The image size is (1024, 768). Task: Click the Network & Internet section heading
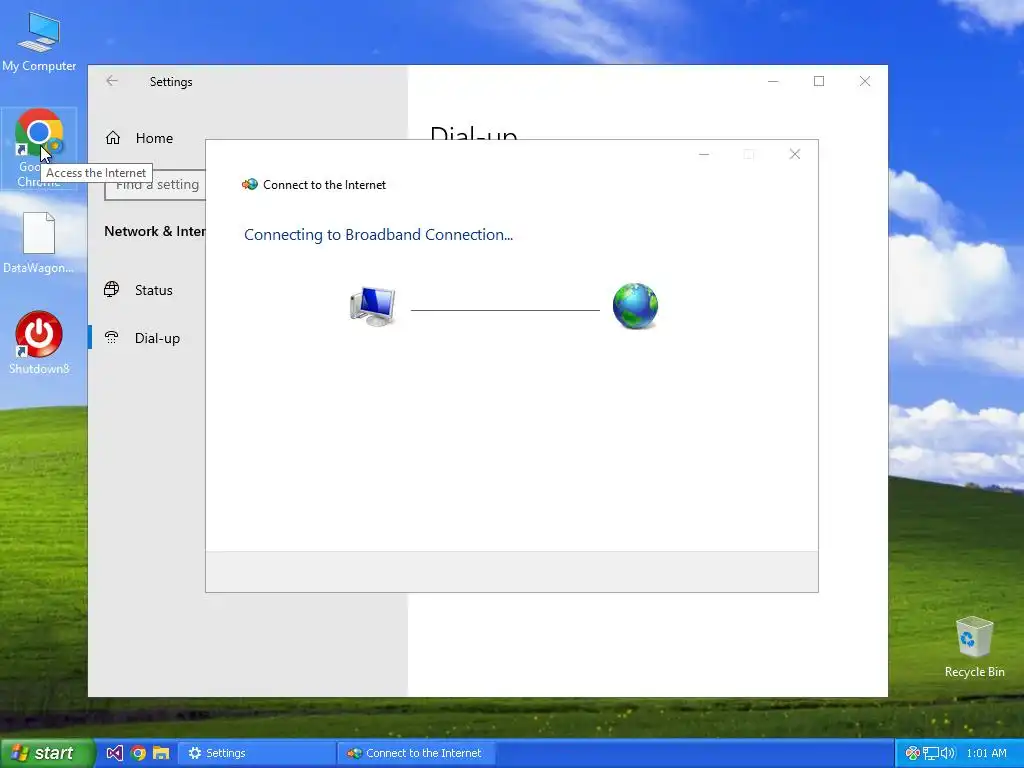(x=155, y=231)
